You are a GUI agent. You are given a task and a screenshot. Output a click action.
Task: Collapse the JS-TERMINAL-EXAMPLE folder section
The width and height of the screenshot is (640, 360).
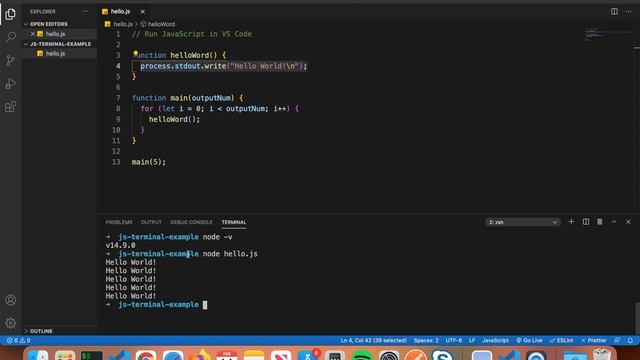(x=57, y=44)
